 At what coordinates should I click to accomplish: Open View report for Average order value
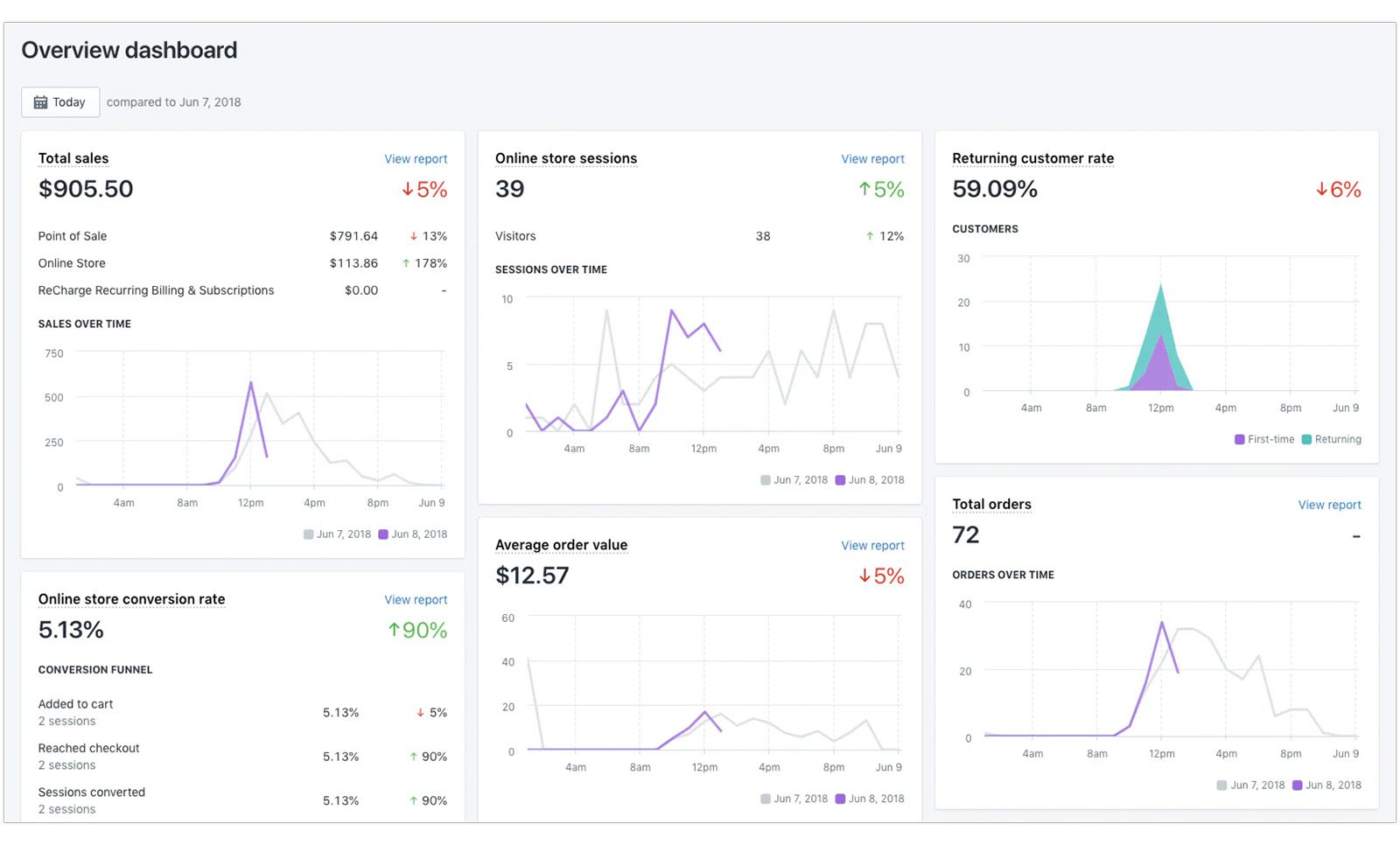pyautogui.click(x=872, y=546)
